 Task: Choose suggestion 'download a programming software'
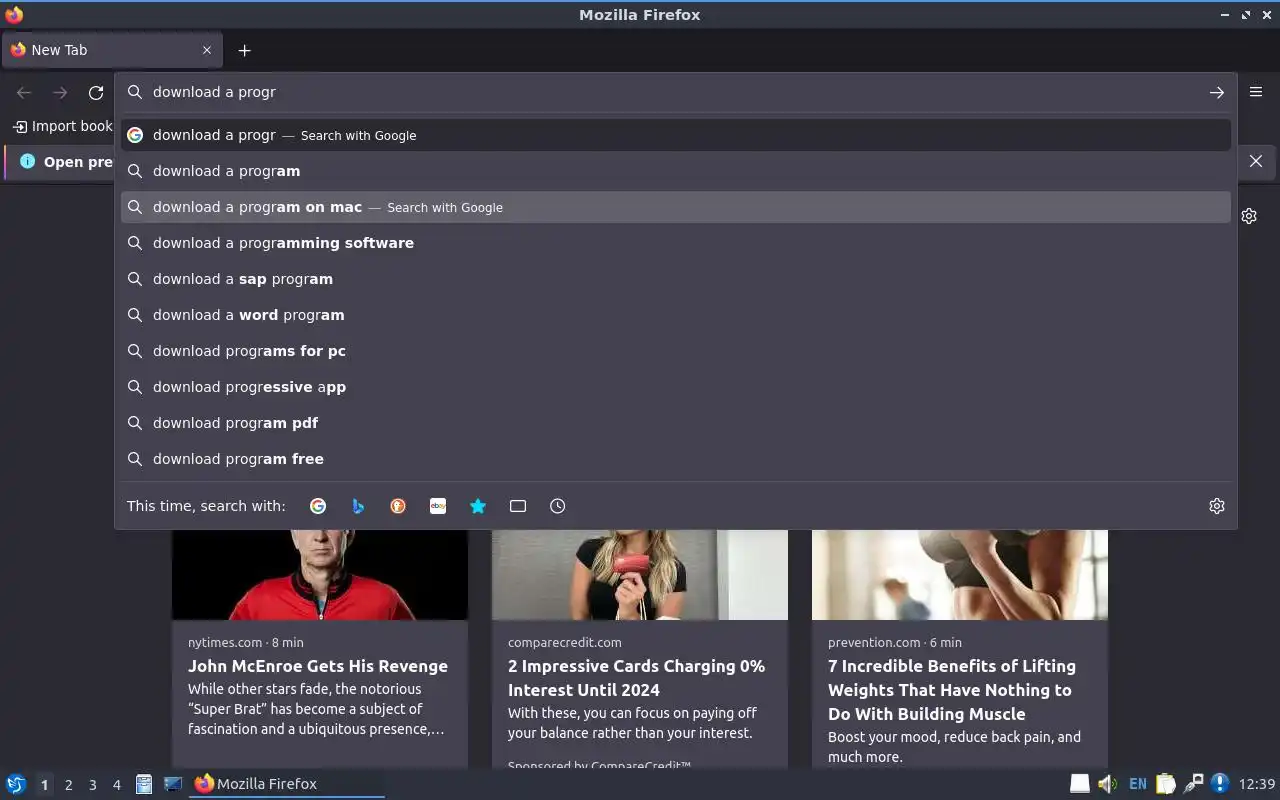(676, 243)
